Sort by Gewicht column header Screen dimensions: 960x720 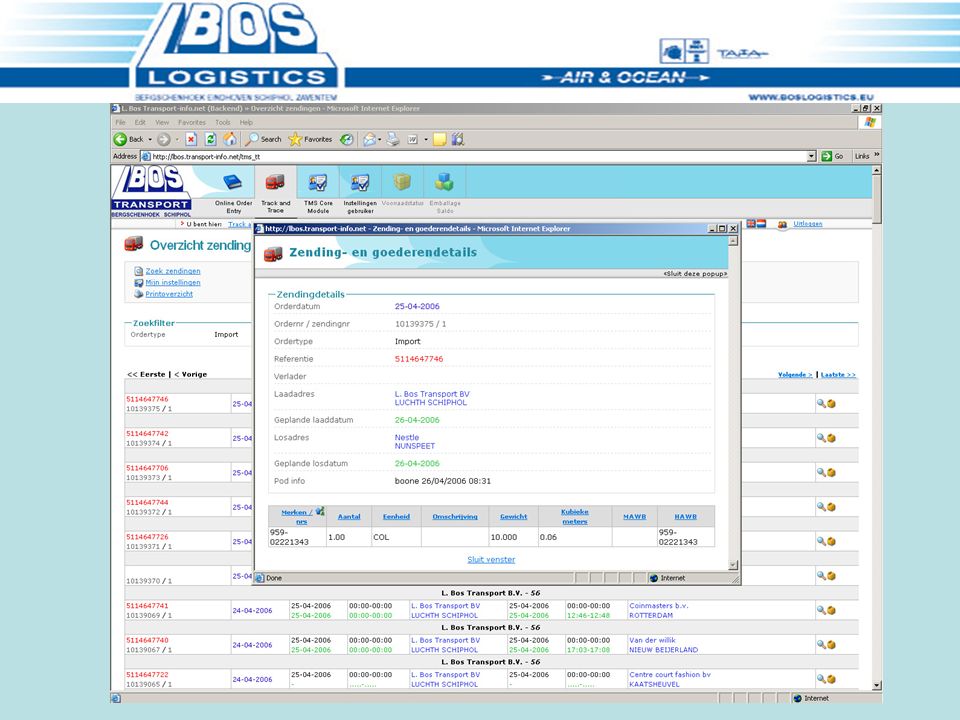513,517
